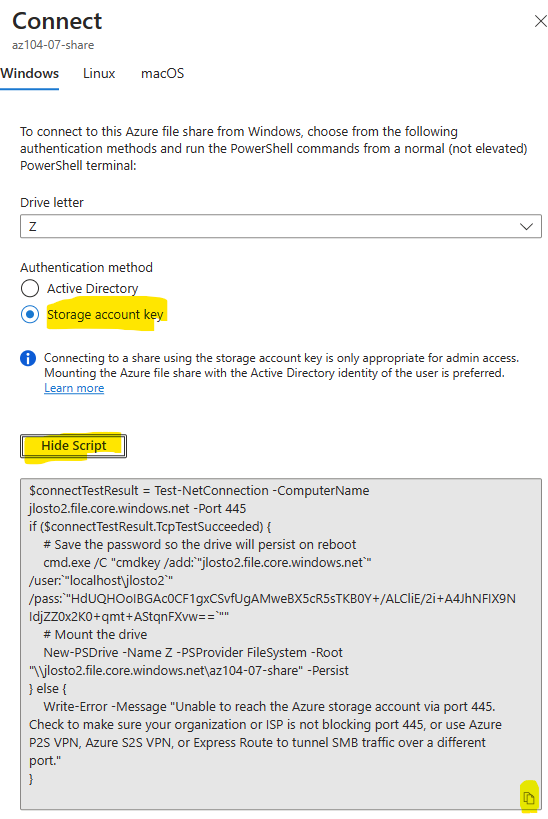548x819 pixels.
Task: Close the Connect panel
Action: point(540,21)
